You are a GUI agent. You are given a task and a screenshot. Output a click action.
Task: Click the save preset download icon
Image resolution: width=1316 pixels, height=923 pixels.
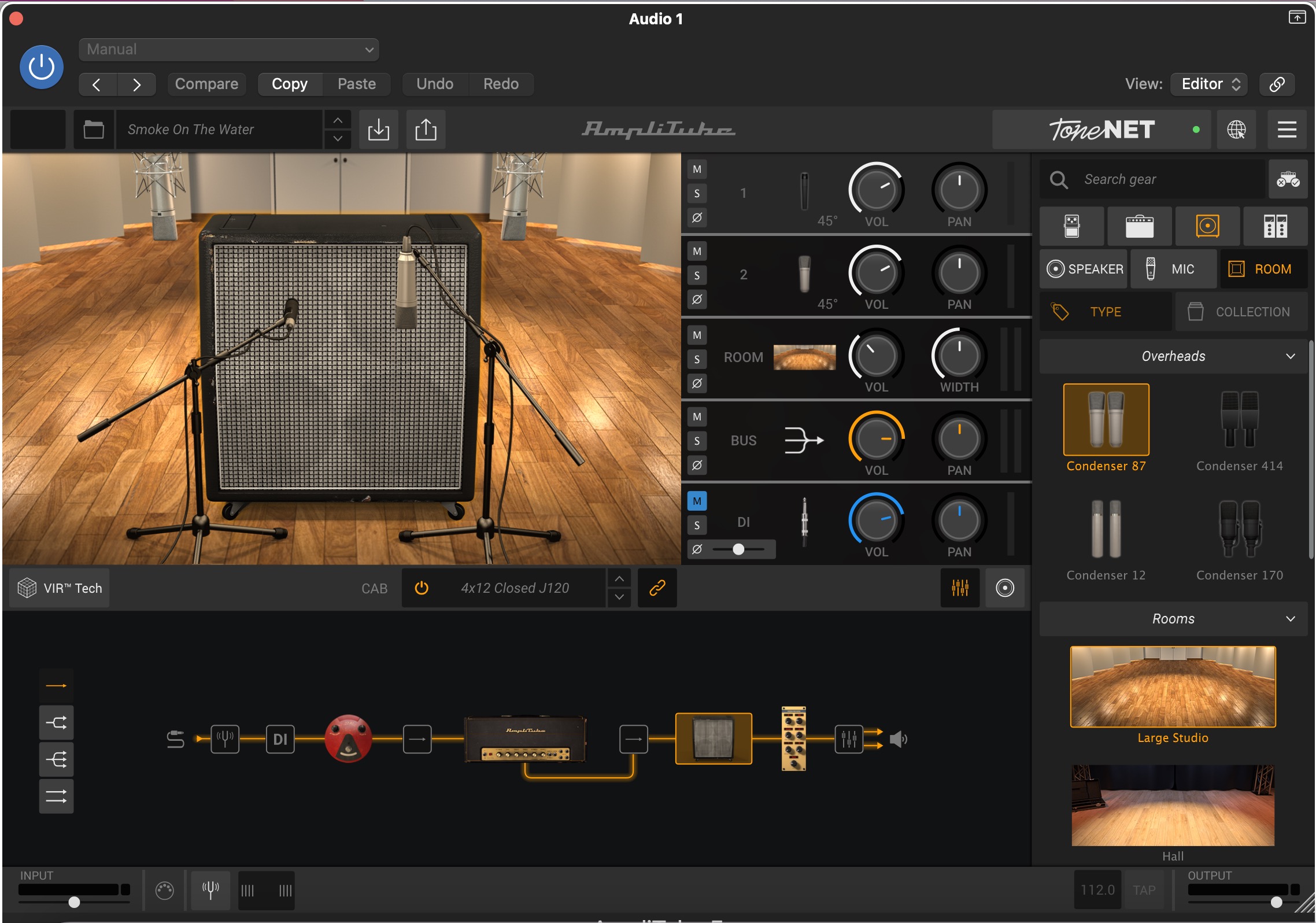378,130
